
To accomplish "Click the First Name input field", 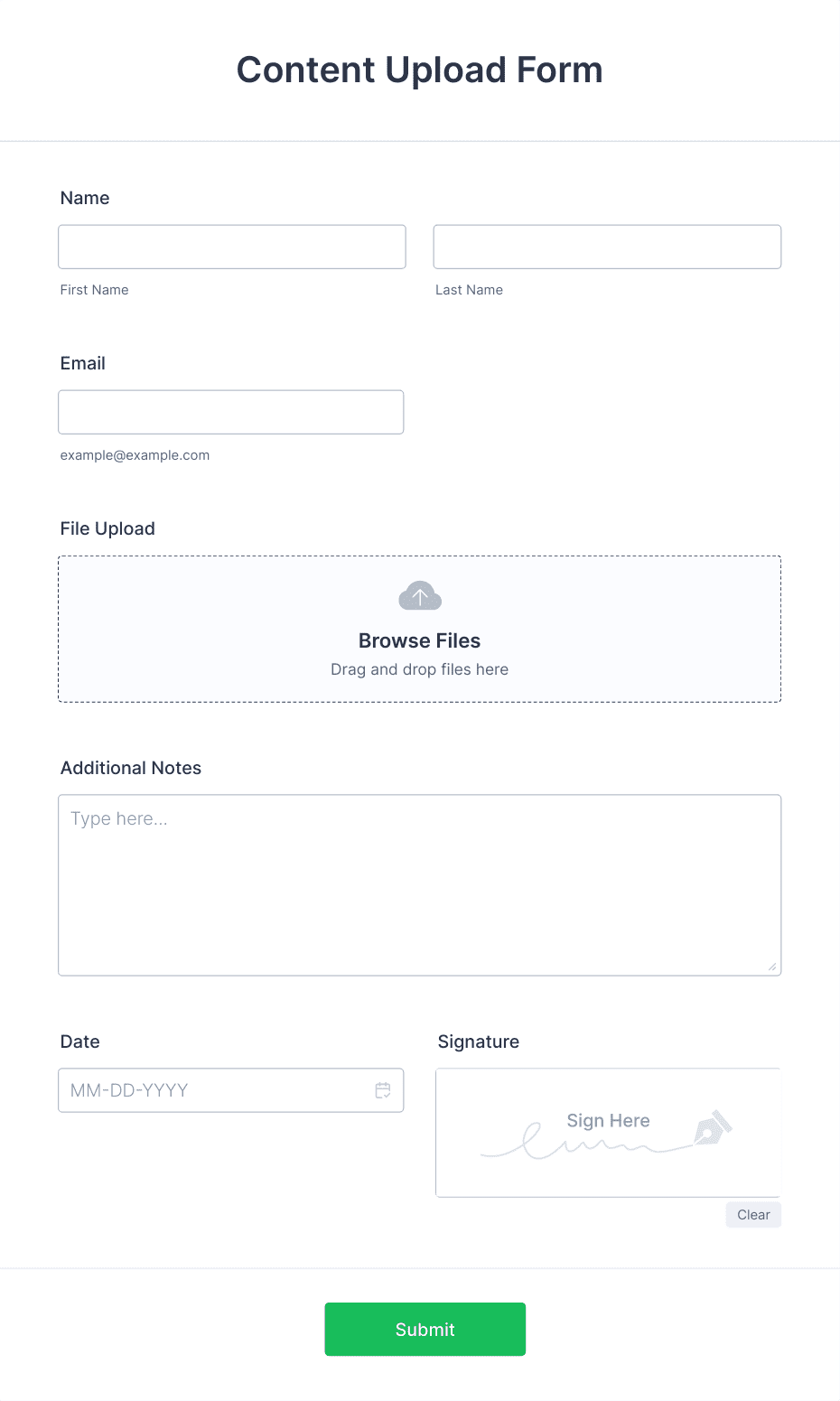I will point(231,247).
